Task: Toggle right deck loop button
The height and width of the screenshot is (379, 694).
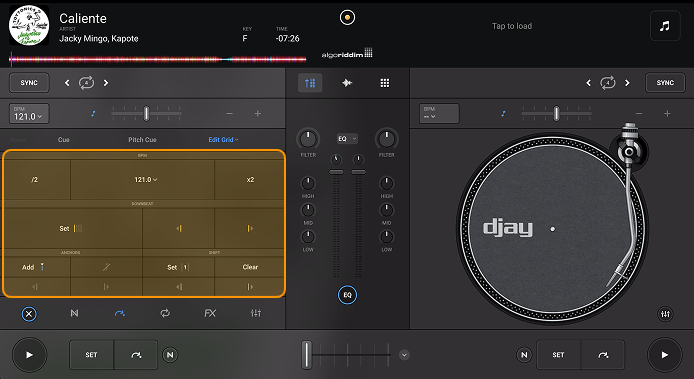Action: pyautogui.click(x=608, y=83)
